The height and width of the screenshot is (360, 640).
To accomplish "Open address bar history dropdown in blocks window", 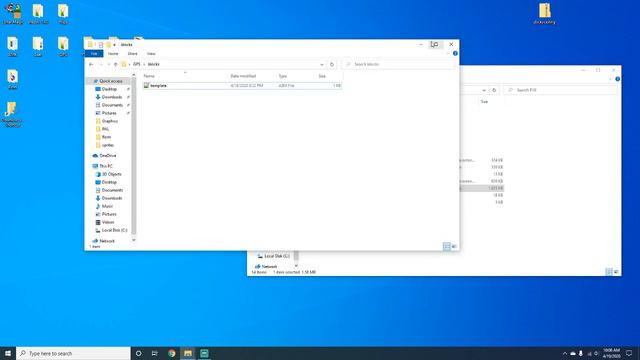I will (x=322, y=64).
